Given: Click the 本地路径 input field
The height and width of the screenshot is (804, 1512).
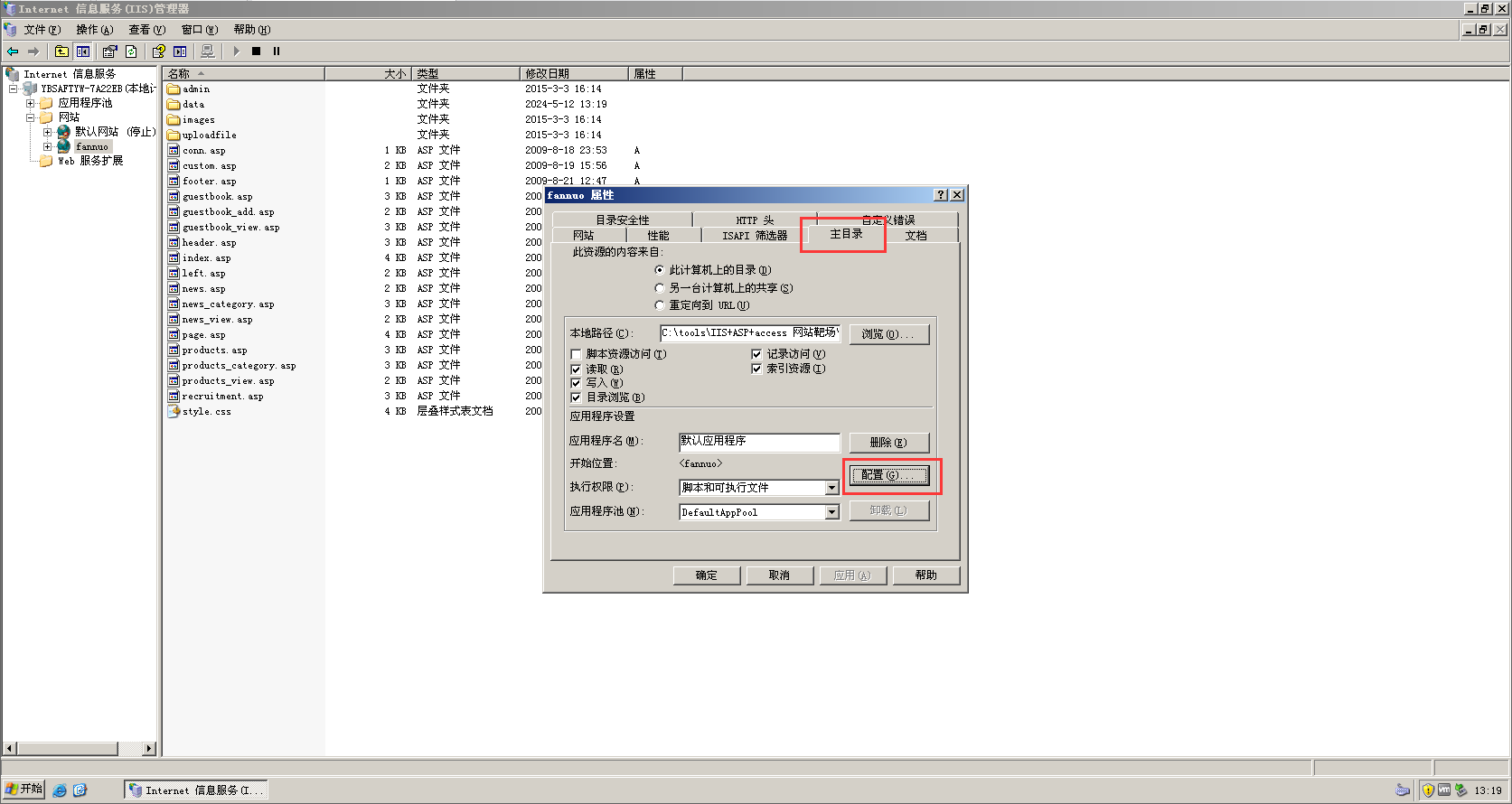Looking at the screenshot, I should click(x=750, y=333).
